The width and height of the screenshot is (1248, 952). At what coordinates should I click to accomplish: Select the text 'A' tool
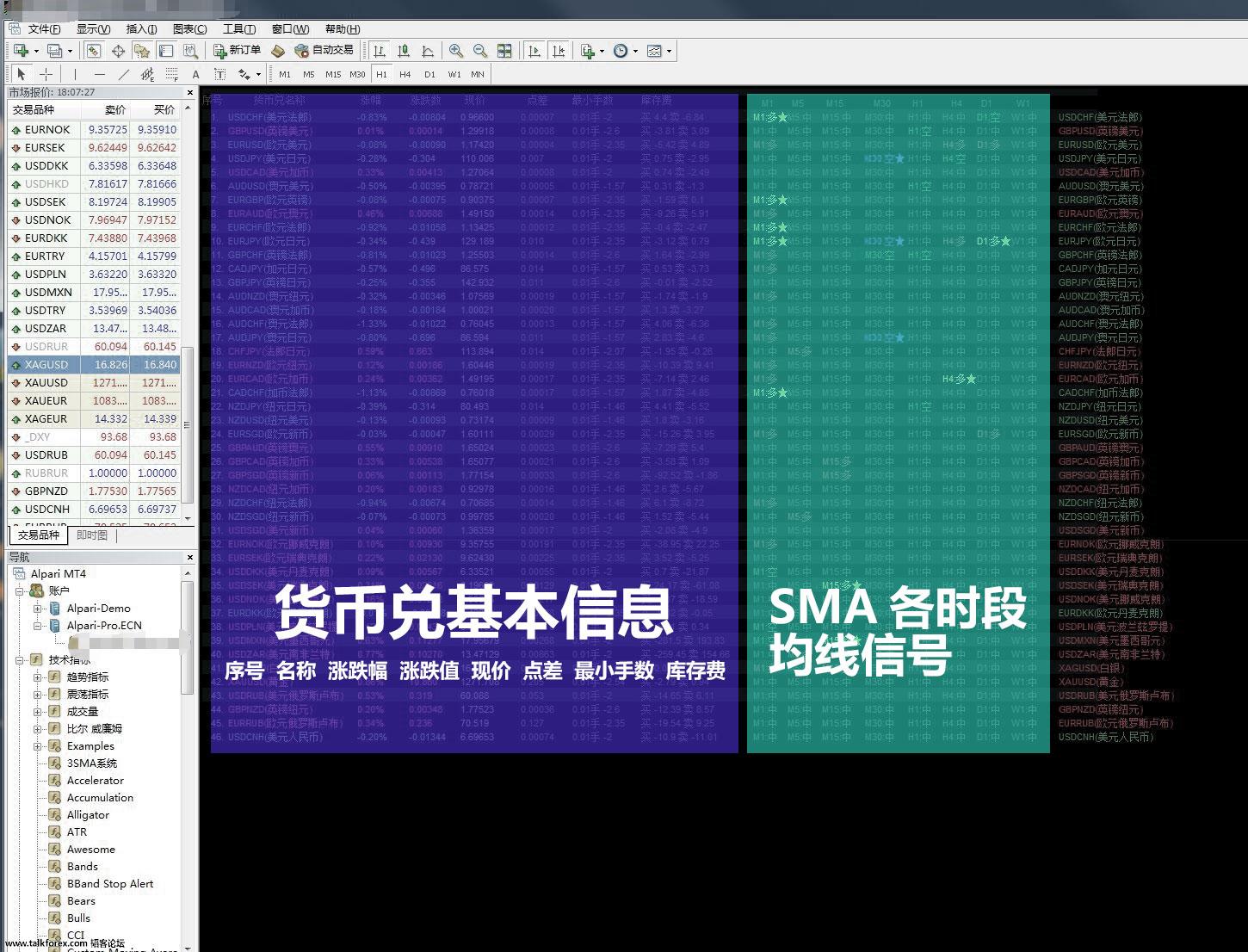[x=195, y=74]
